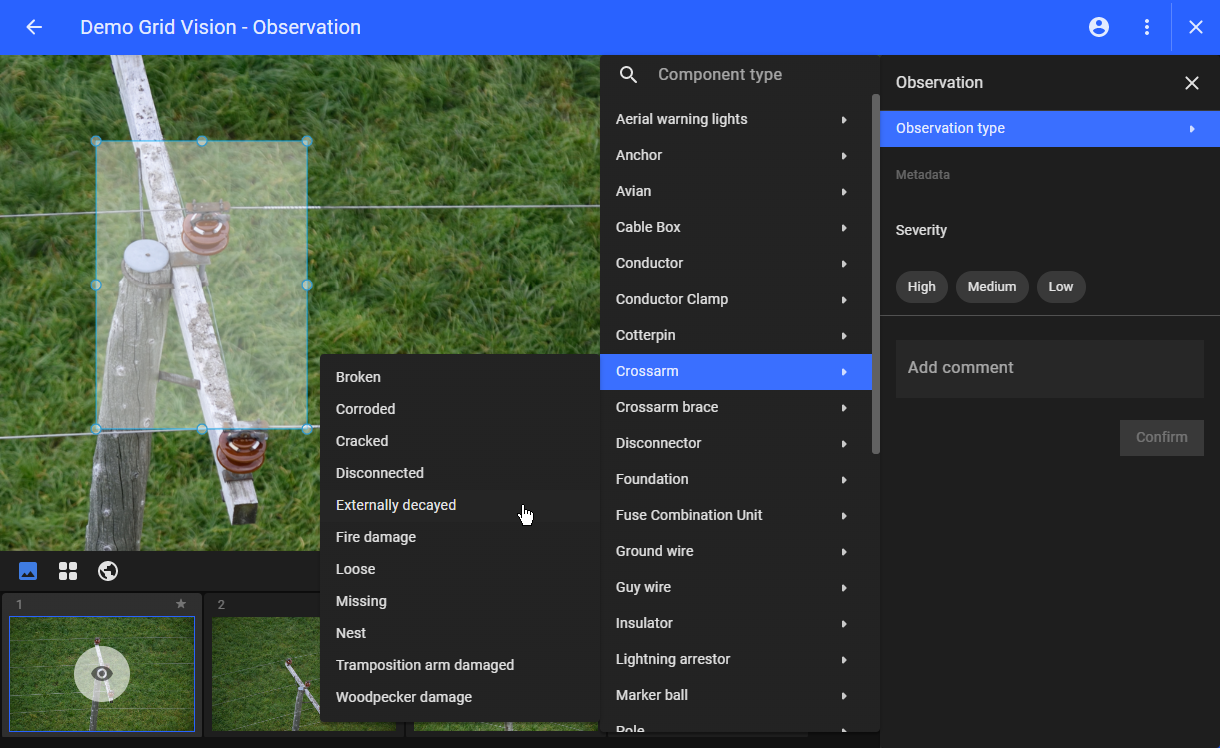
Task: Close the Observation panel
Action: (x=1191, y=83)
